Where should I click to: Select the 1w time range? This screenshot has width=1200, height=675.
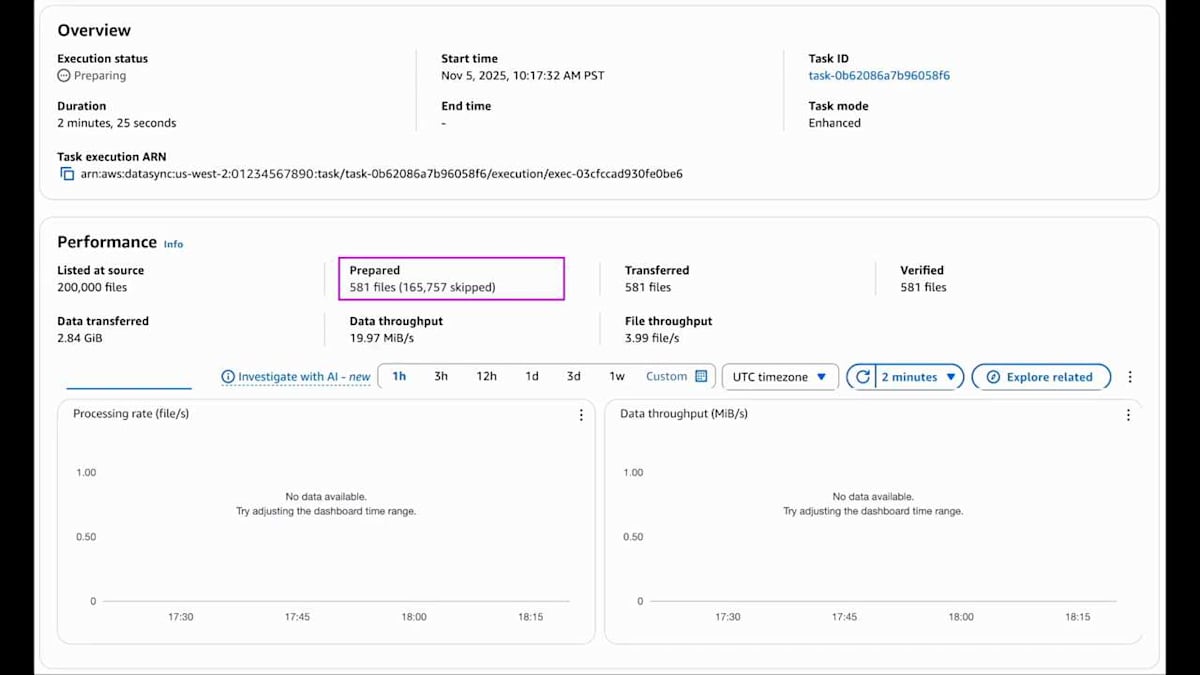pos(617,377)
